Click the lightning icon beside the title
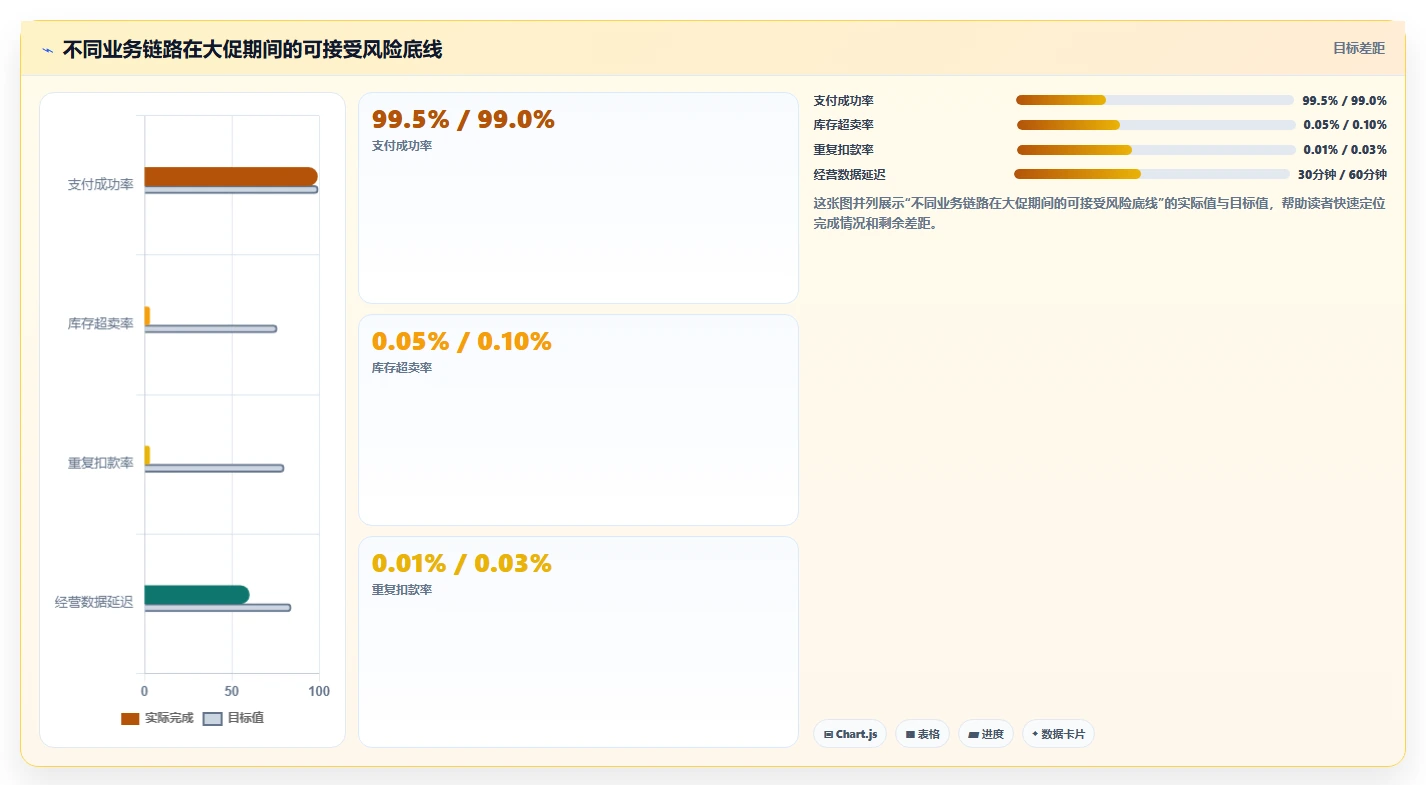This screenshot has height=785, width=1426. point(47,50)
